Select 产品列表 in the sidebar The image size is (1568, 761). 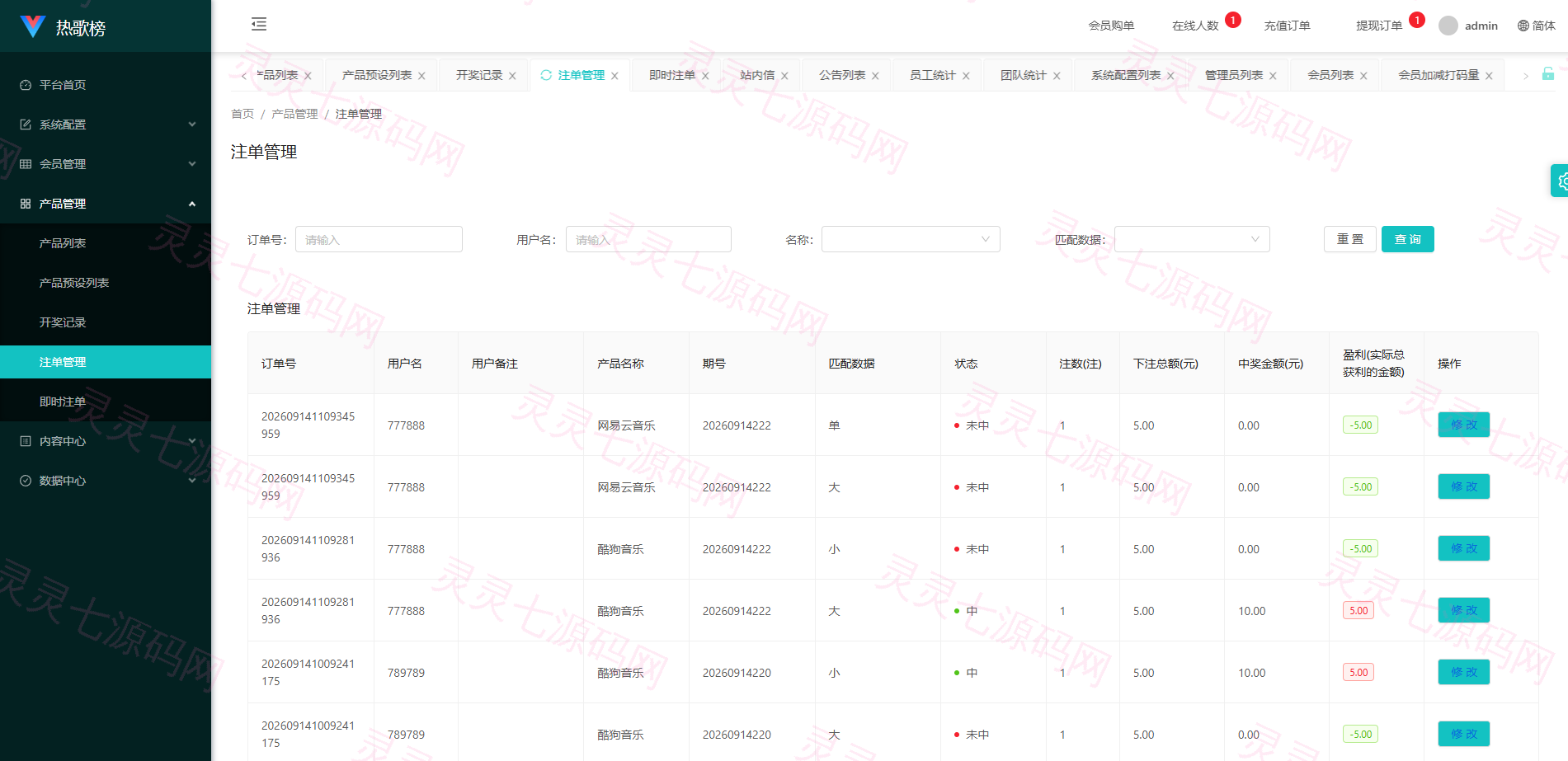(106, 243)
